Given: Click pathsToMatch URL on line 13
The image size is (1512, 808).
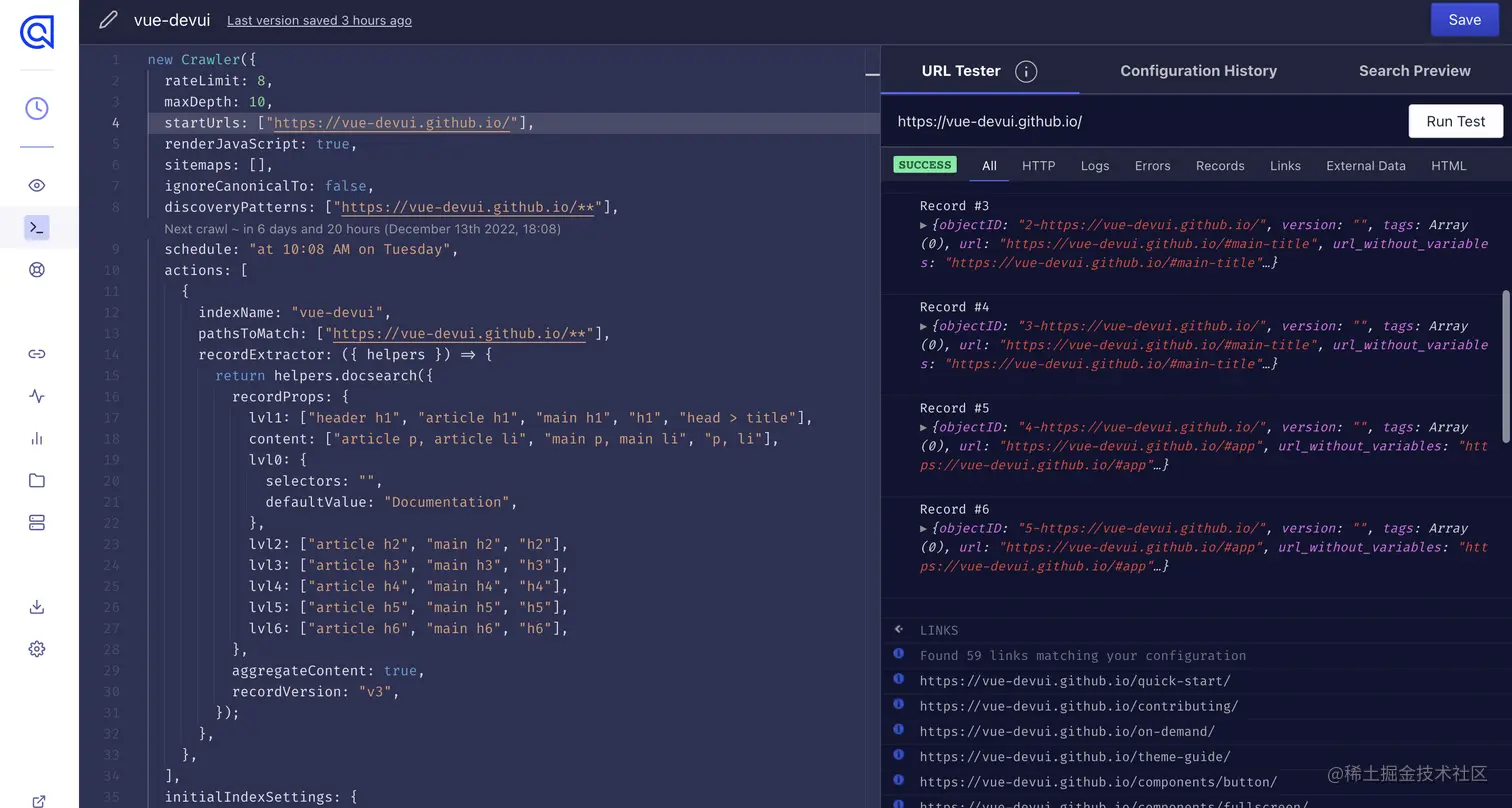Looking at the screenshot, I should [x=459, y=333].
